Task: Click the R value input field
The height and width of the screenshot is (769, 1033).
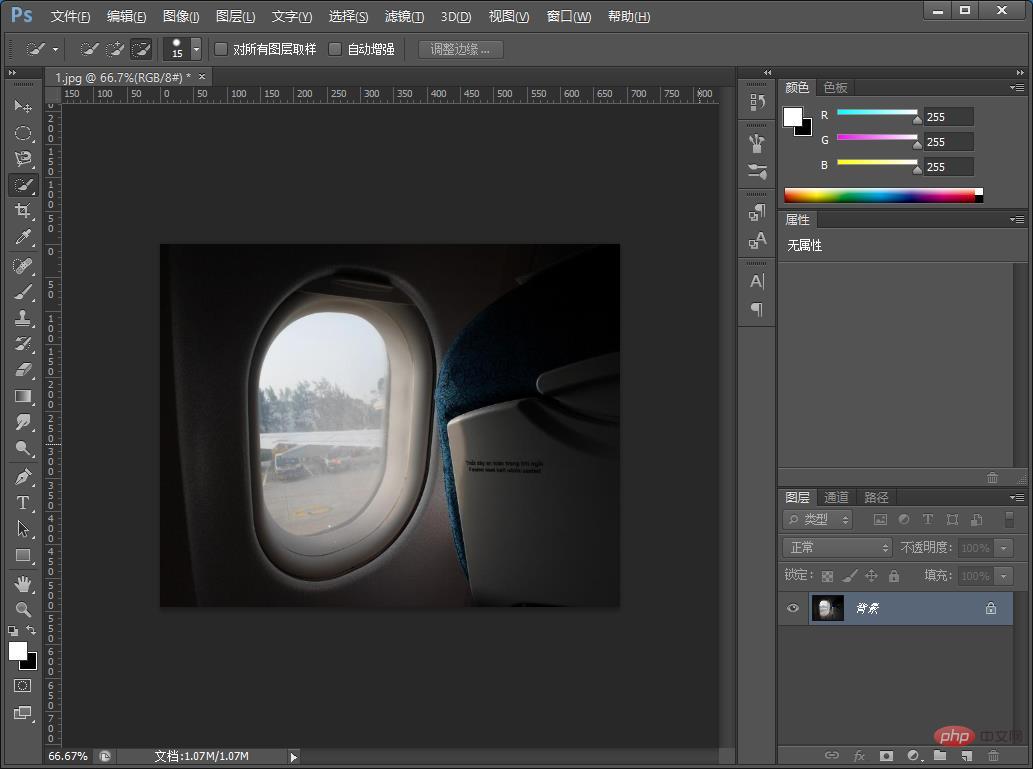Action: pyautogui.click(x=948, y=117)
